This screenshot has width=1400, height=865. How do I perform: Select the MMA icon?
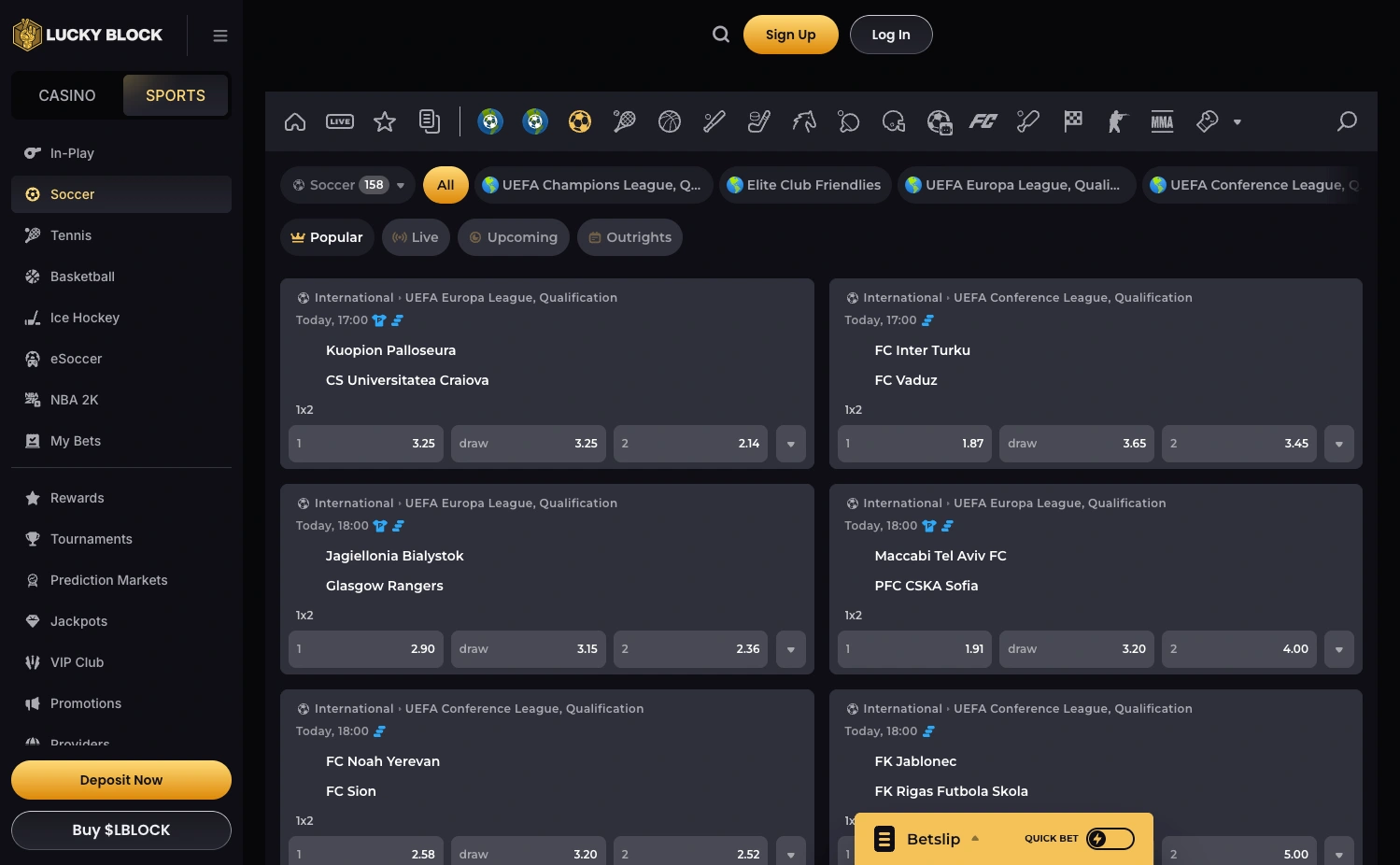click(1163, 121)
